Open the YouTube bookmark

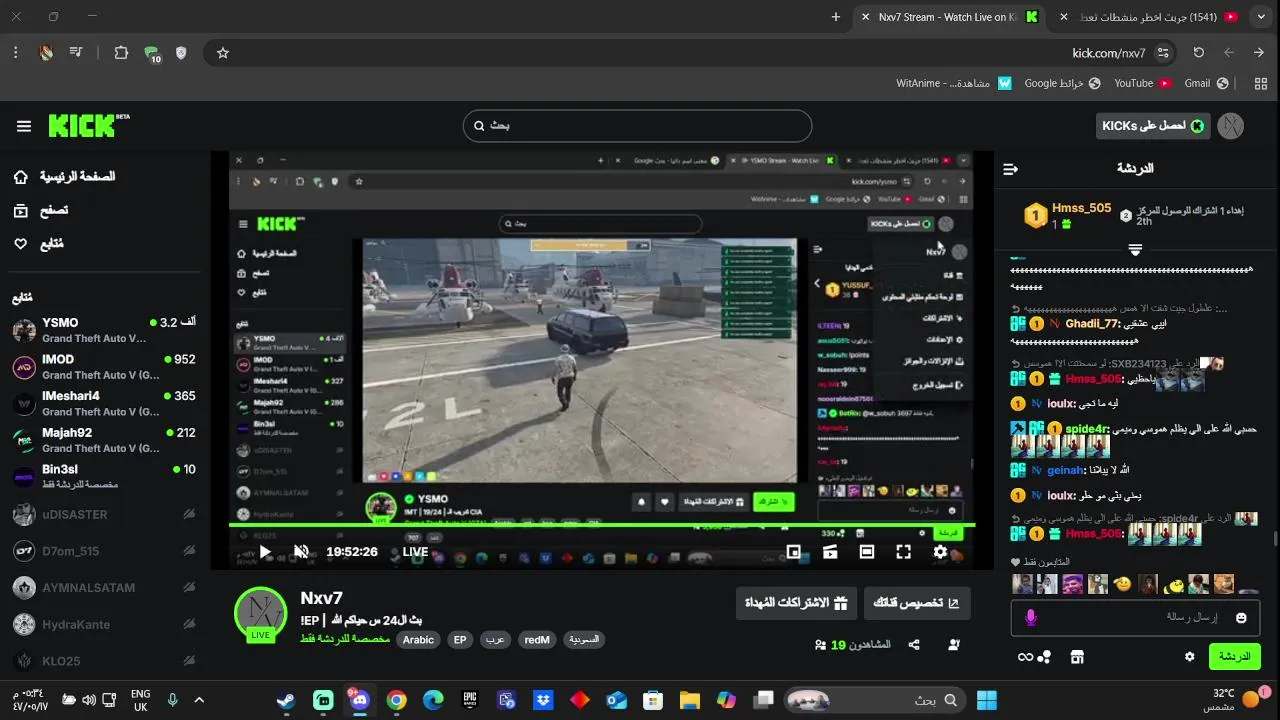click(x=1143, y=83)
